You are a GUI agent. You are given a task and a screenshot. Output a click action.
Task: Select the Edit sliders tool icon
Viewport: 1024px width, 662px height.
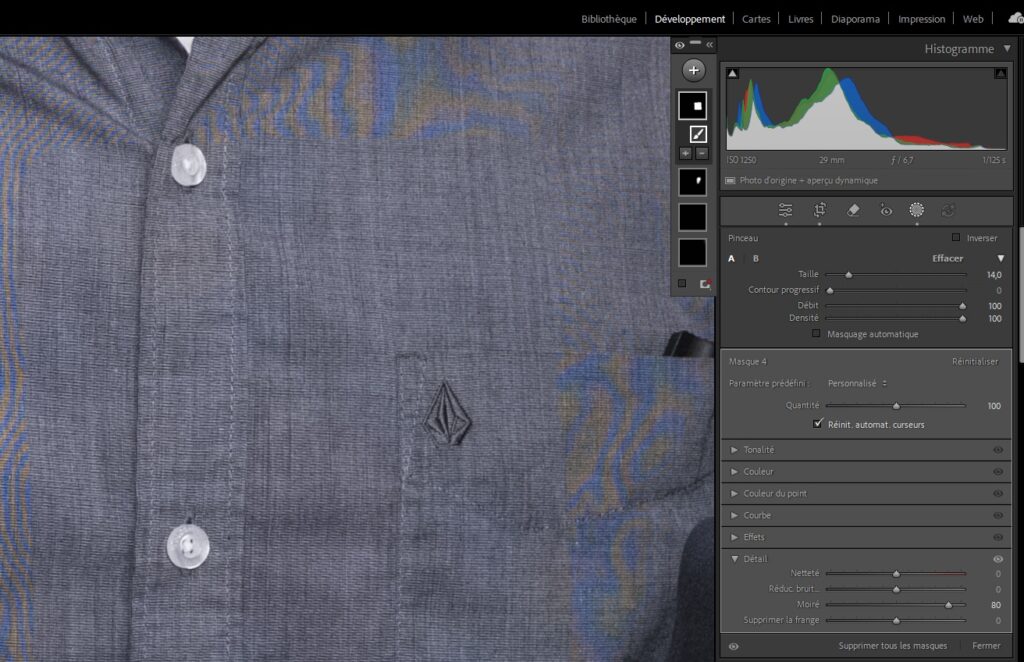786,210
